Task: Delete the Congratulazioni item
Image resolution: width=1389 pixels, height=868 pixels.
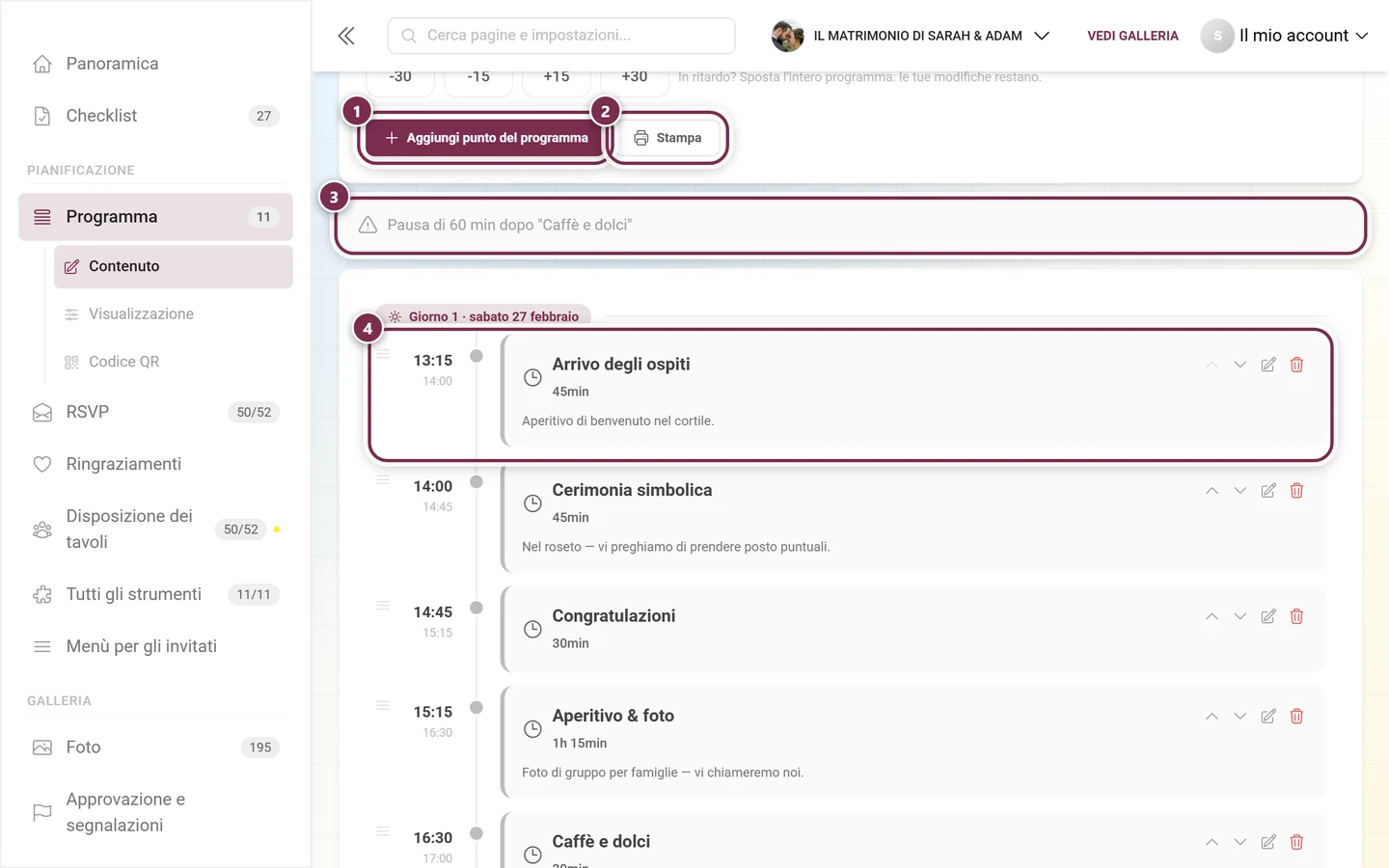Action: [x=1296, y=616]
